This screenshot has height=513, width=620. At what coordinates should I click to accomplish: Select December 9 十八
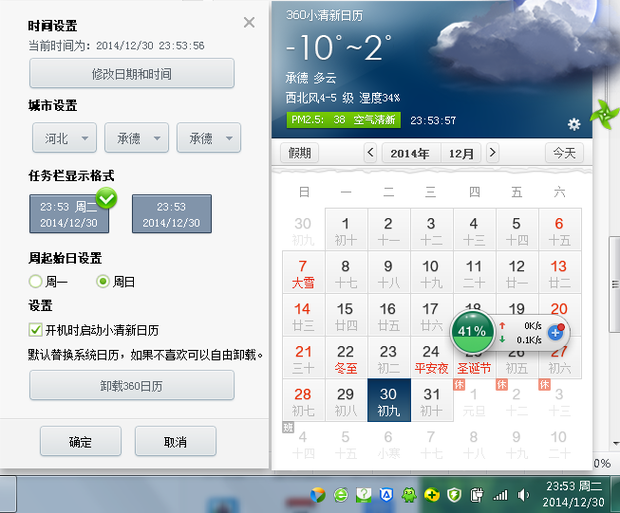[389, 273]
